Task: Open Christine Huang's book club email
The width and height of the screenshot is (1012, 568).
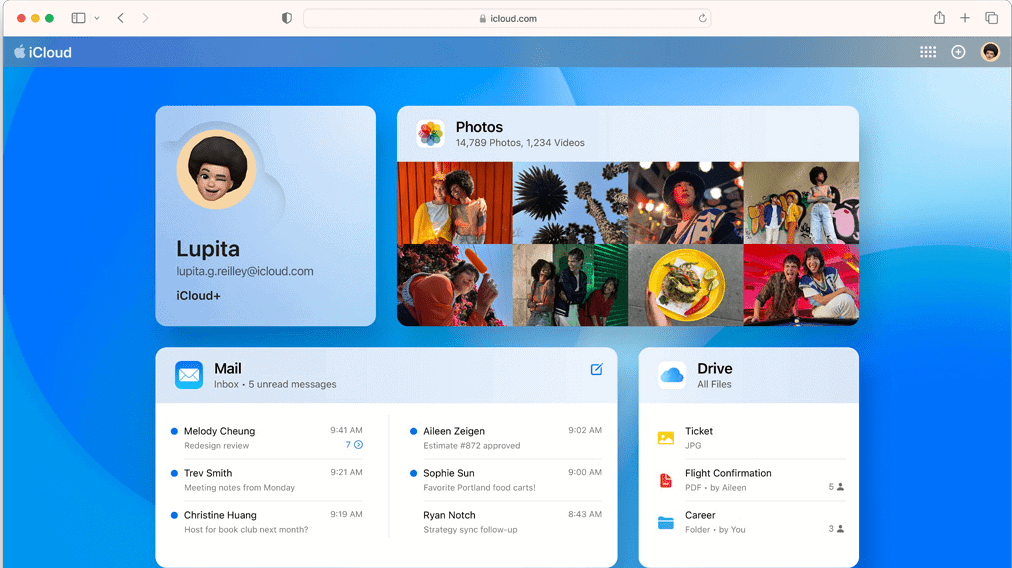Action: (267, 522)
